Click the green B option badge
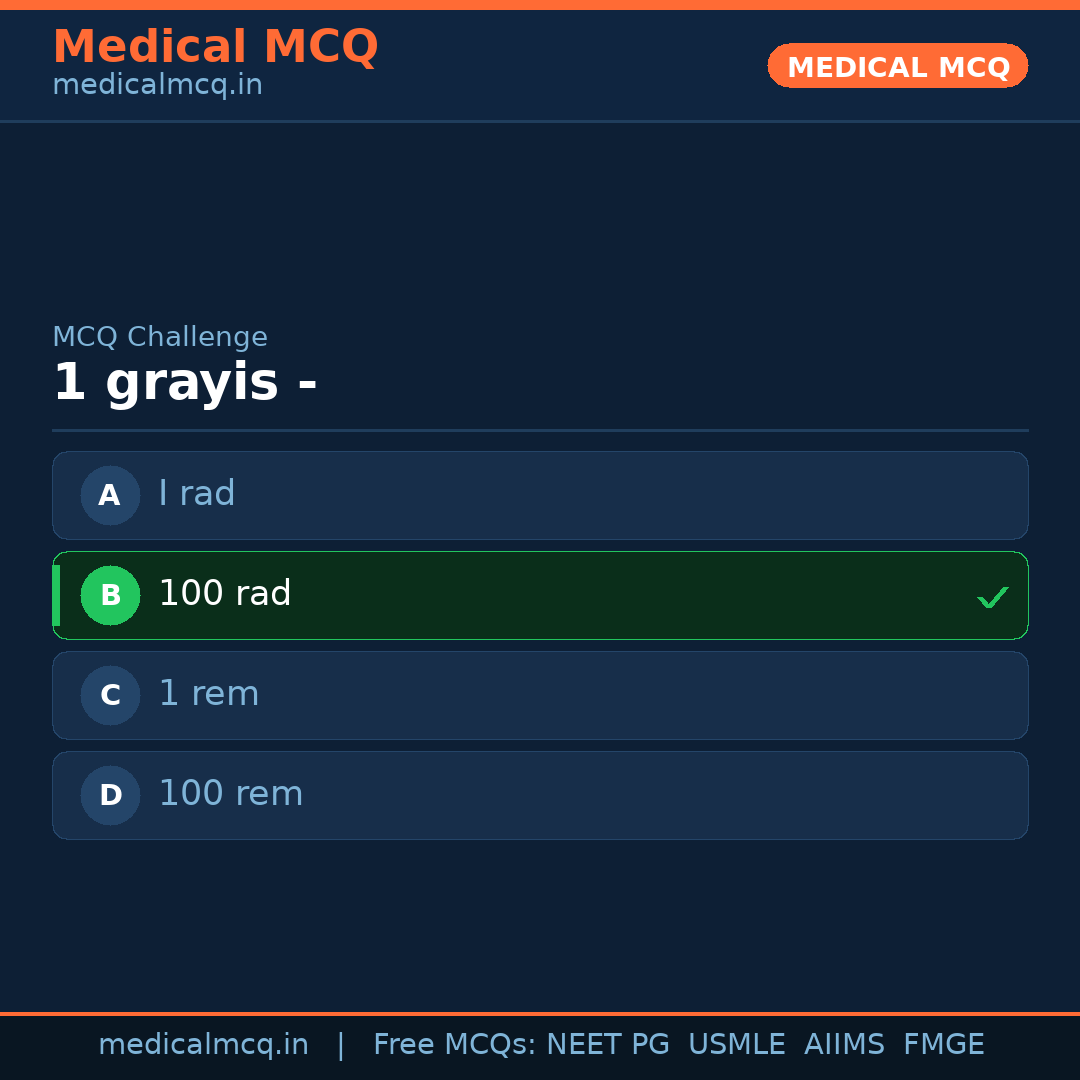This screenshot has height=1080, width=1080. pyautogui.click(x=110, y=595)
